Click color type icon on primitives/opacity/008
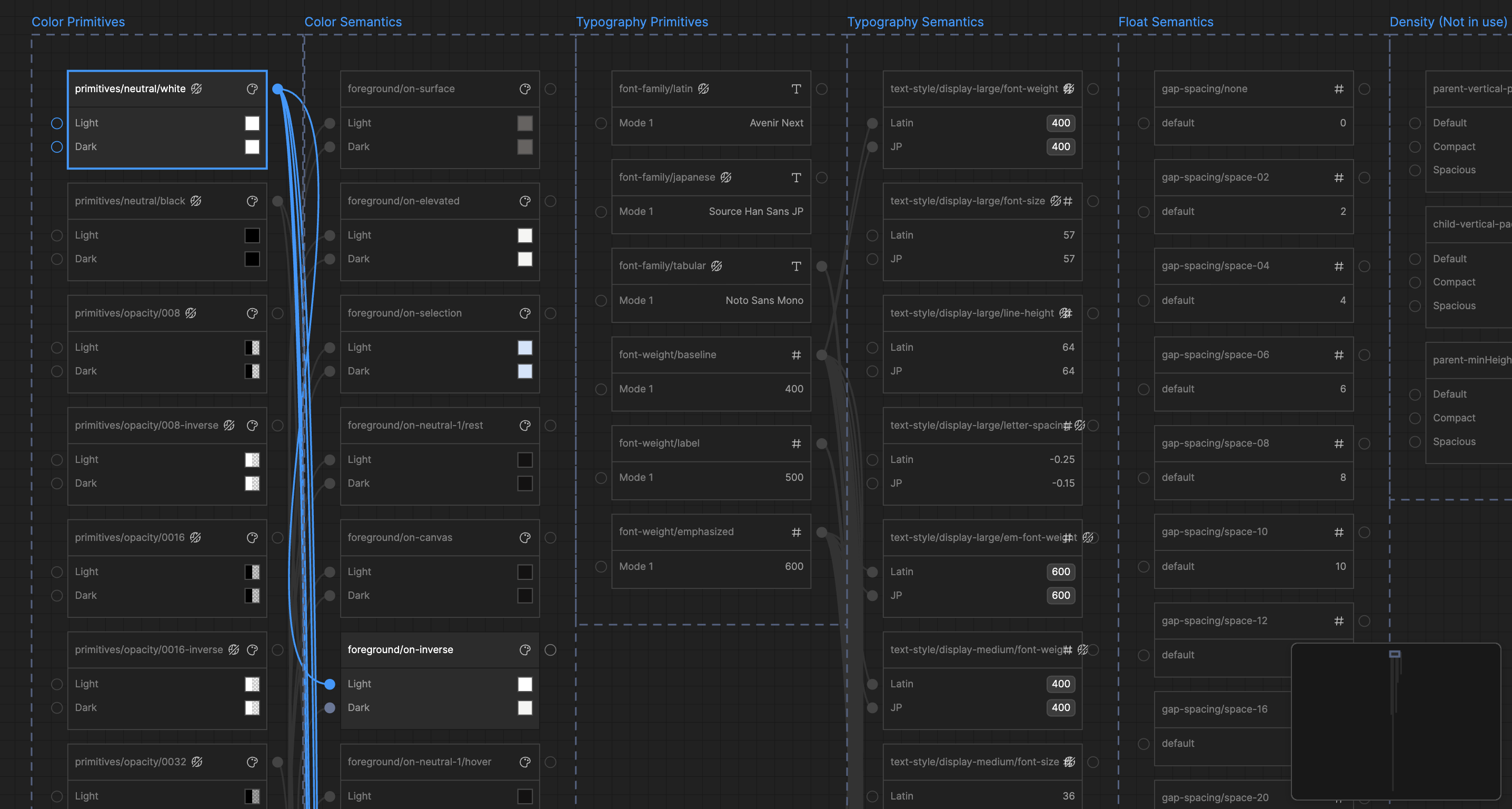The image size is (1512, 809). point(252,313)
